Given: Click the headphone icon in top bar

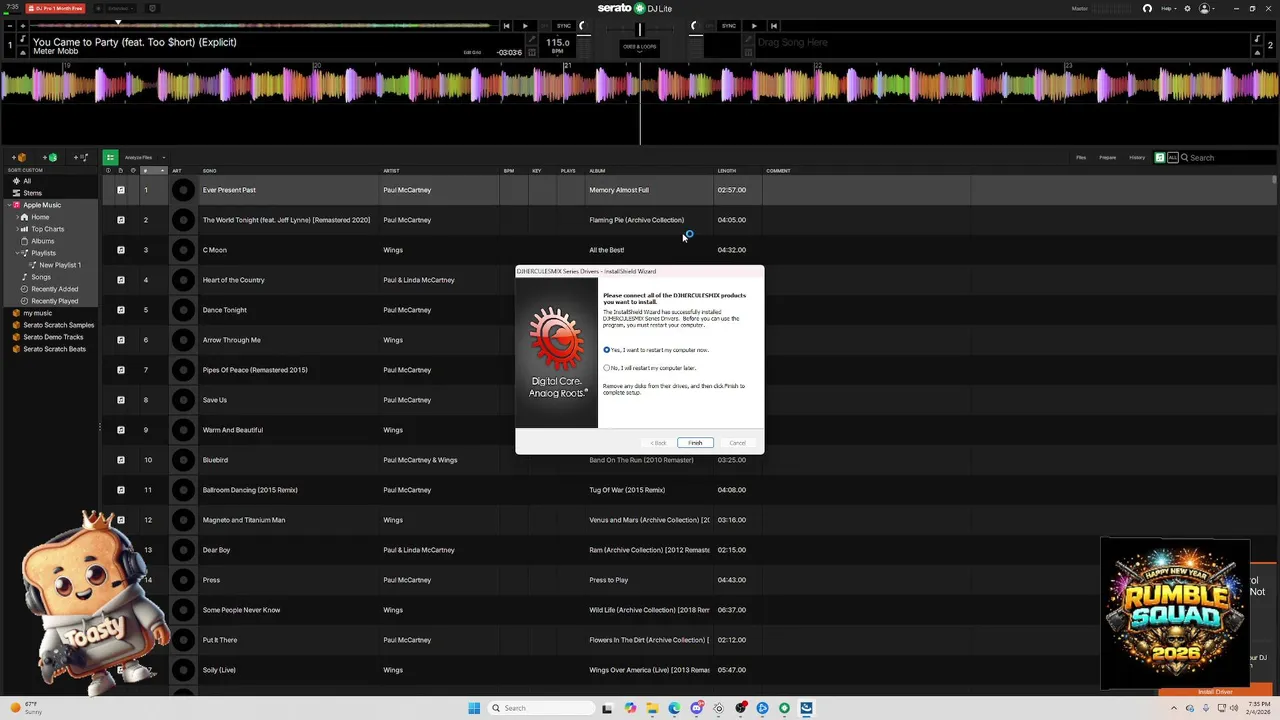Looking at the screenshot, I should [1147, 8].
